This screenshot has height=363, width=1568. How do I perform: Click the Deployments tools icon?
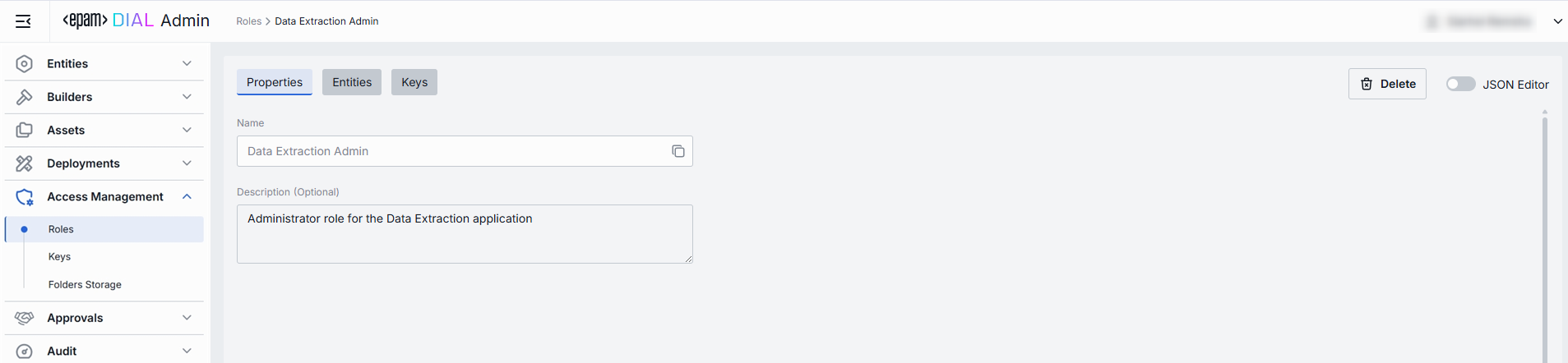(x=25, y=163)
